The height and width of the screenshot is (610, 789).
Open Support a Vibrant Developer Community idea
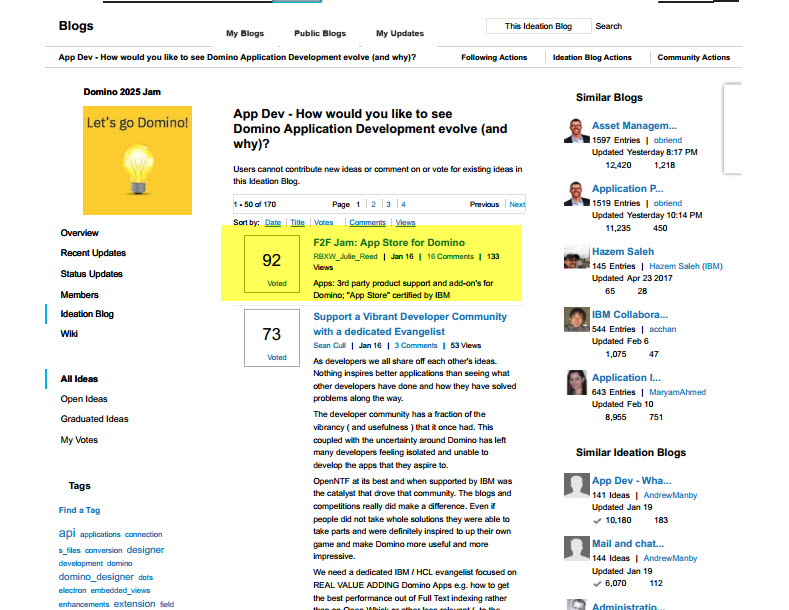coord(410,324)
